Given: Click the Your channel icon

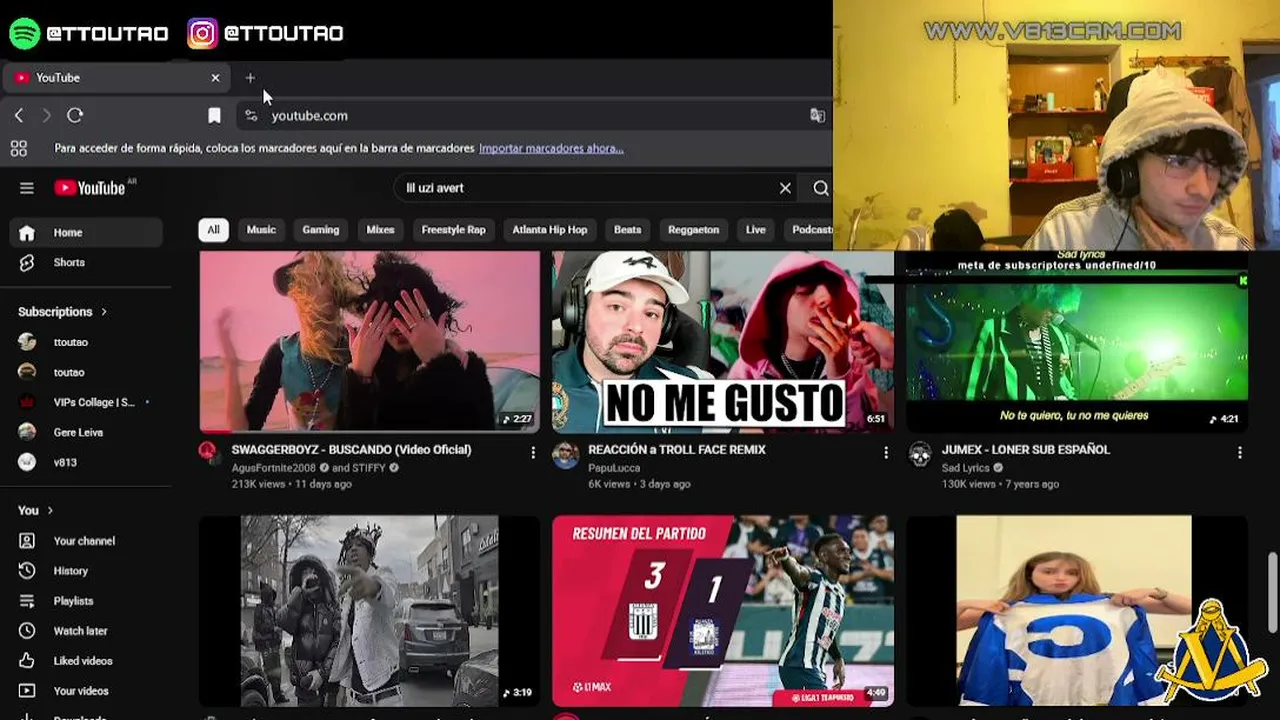Looking at the screenshot, I should (x=27, y=541).
